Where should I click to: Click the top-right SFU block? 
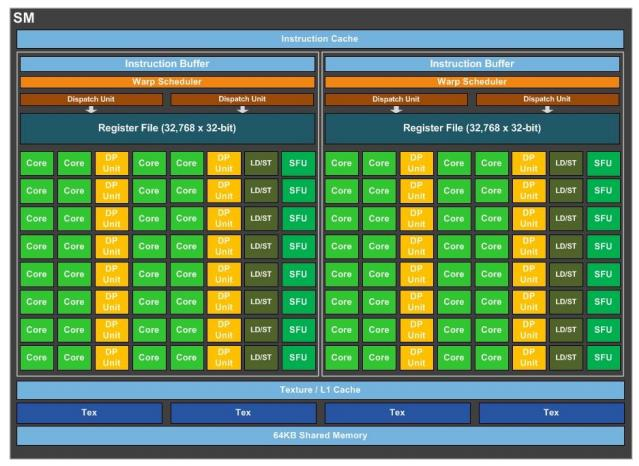[603, 163]
